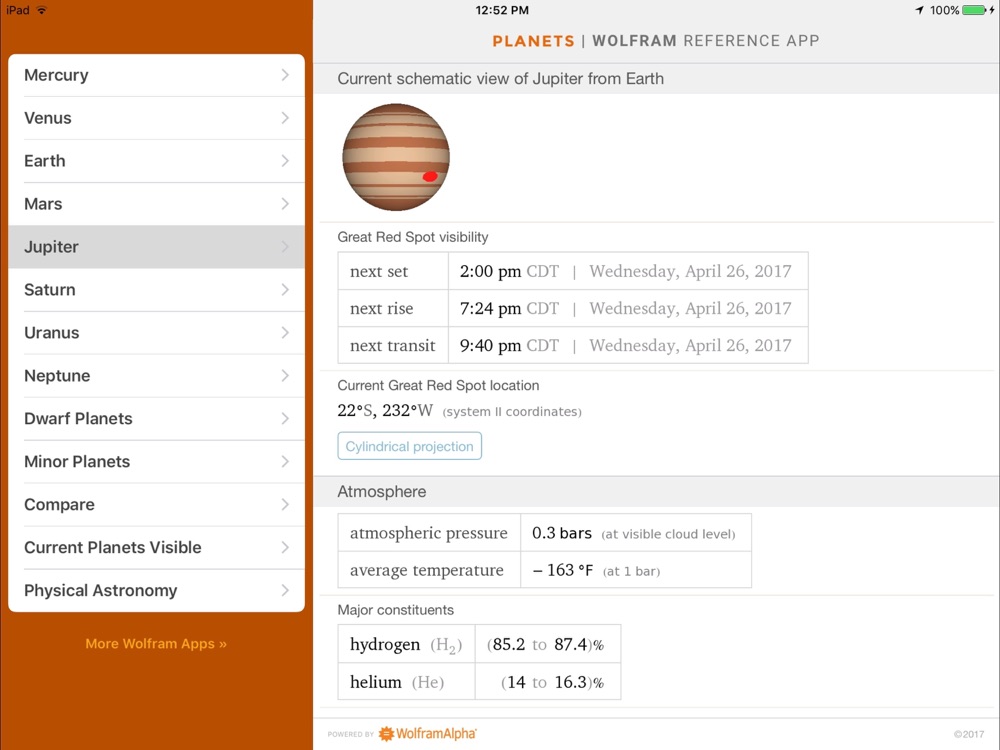
Task: Click the chevron beside Saturn
Action: pyautogui.click(x=285, y=290)
